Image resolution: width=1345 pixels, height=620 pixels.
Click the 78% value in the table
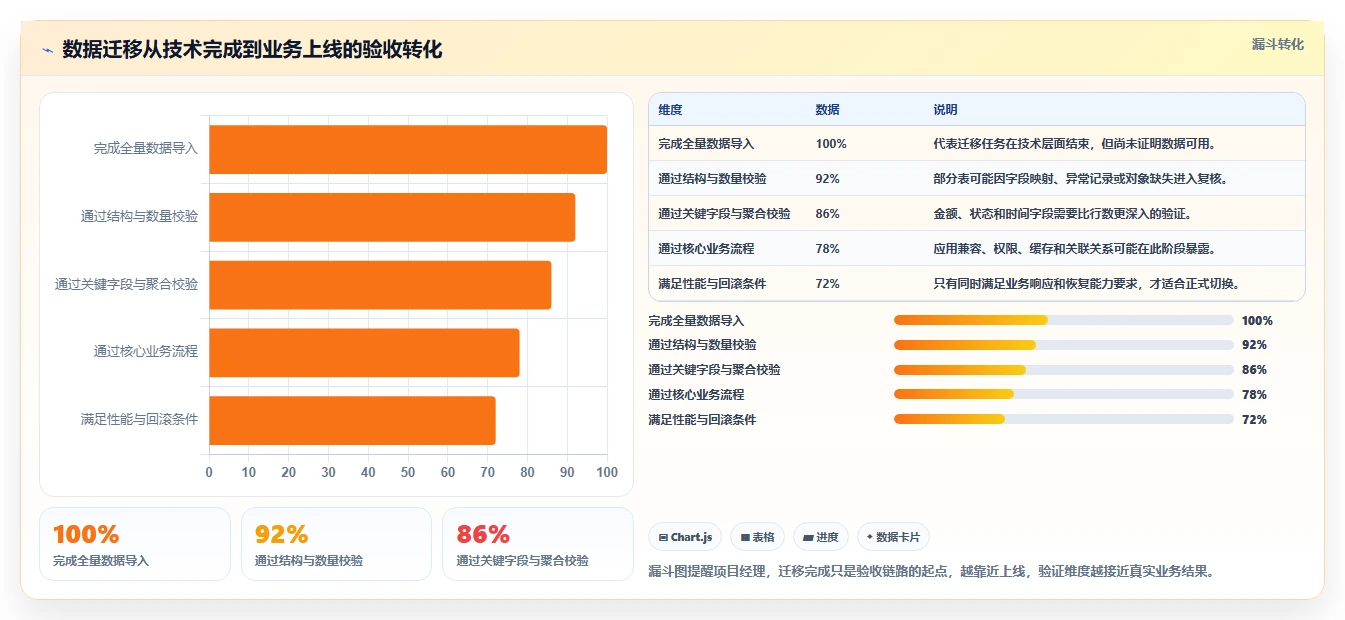827,248
